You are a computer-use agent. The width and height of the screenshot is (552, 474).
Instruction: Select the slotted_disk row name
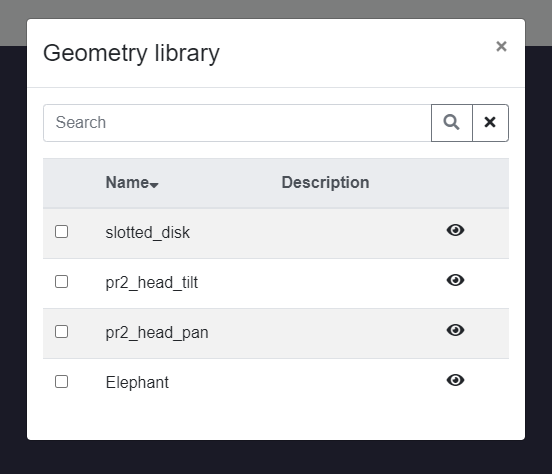[148, 232]
